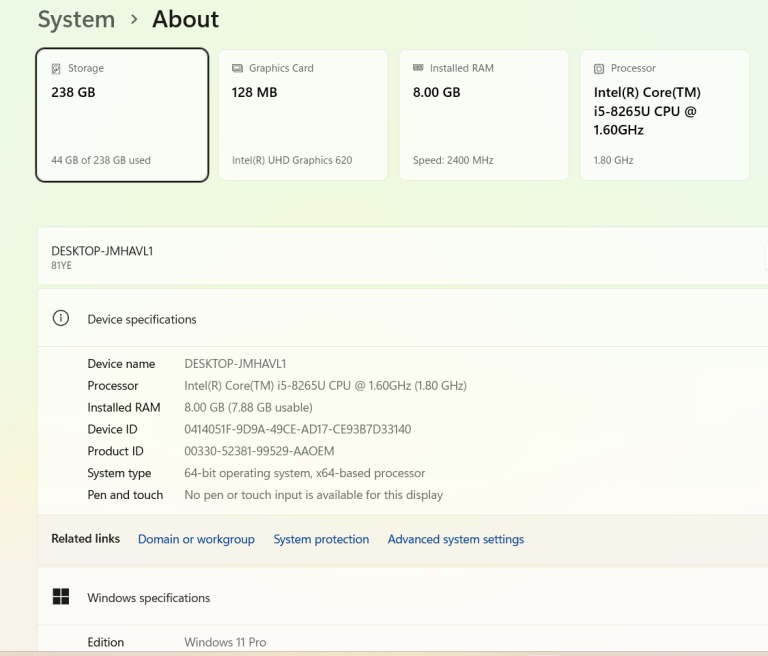768x656 pixels.
Task: Click the Installed RAM memory icon
Action: tap(418, 69)
